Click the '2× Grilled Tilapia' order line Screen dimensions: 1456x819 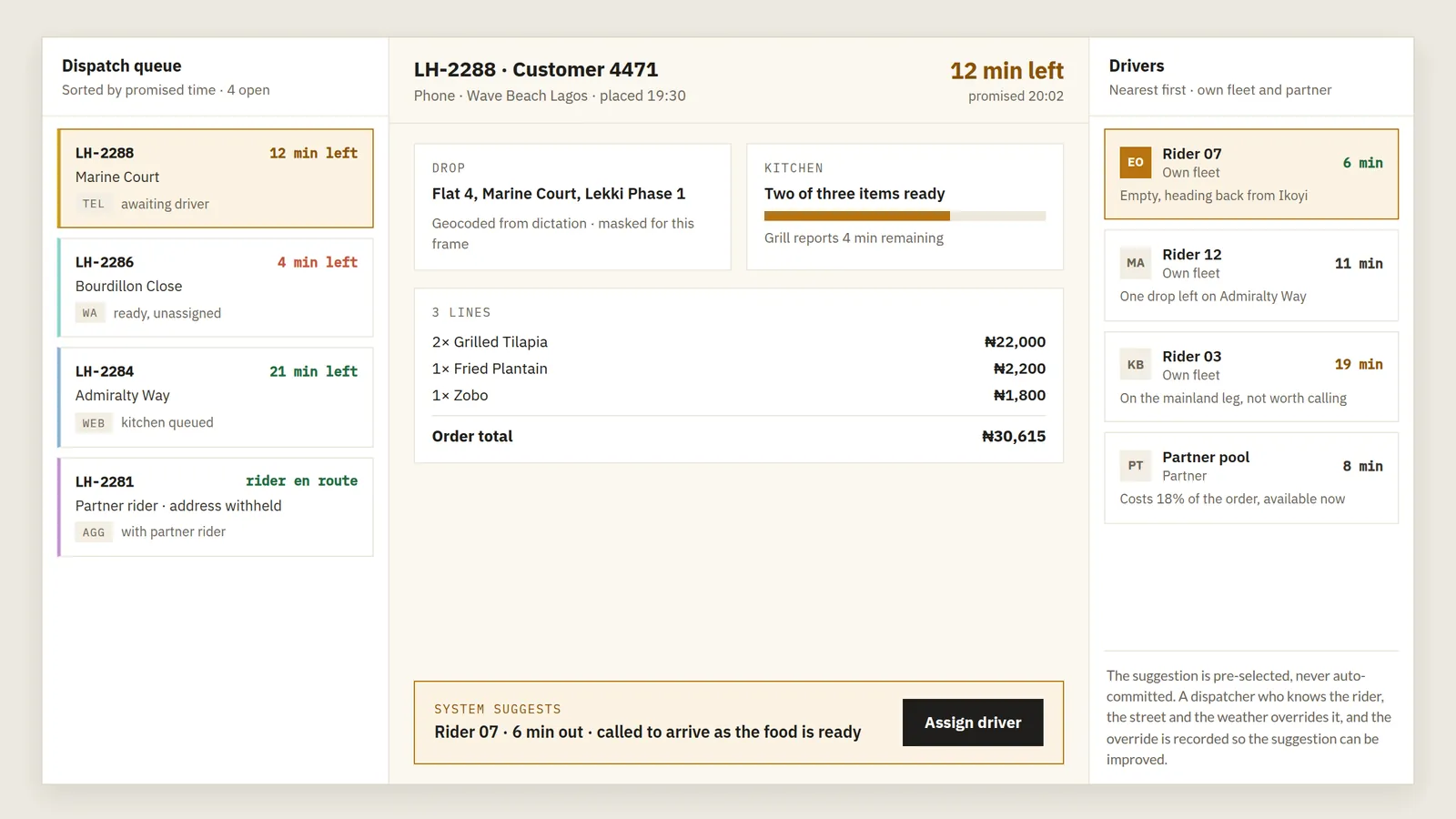tap(739, 342)
